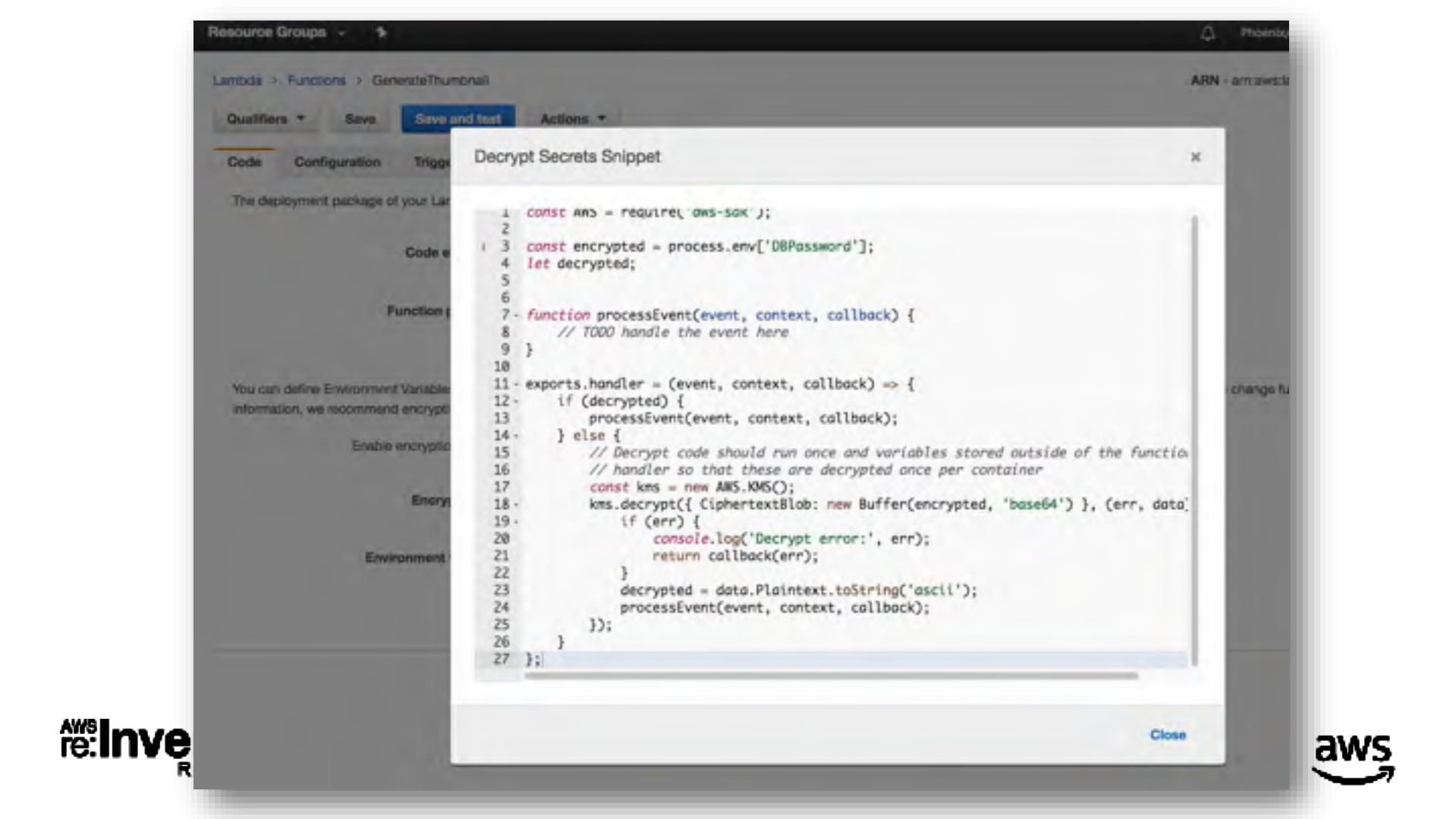The width and height of the screenshot is (1456, 819).
Task: Open the Resource Groups dropdown
Action: coord(276,32)
